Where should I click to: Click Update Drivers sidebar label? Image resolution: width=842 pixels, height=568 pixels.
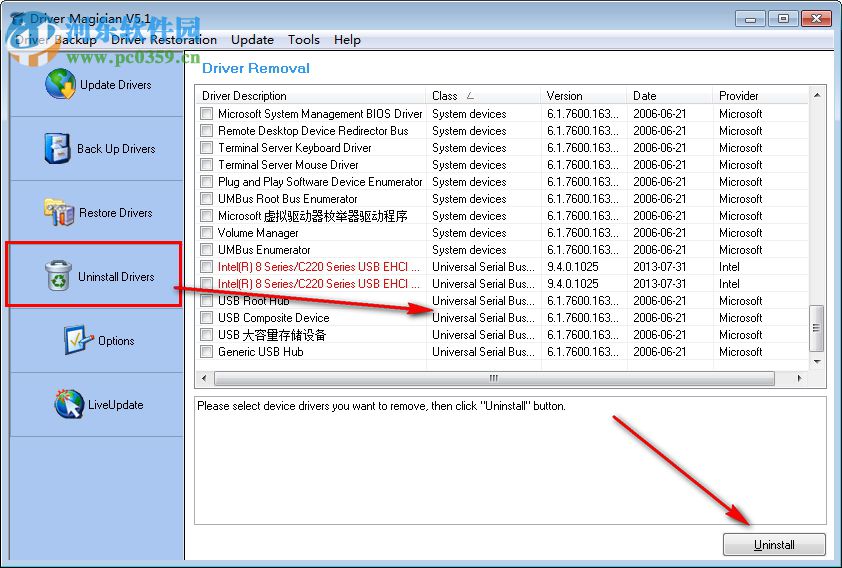point(115,85)
